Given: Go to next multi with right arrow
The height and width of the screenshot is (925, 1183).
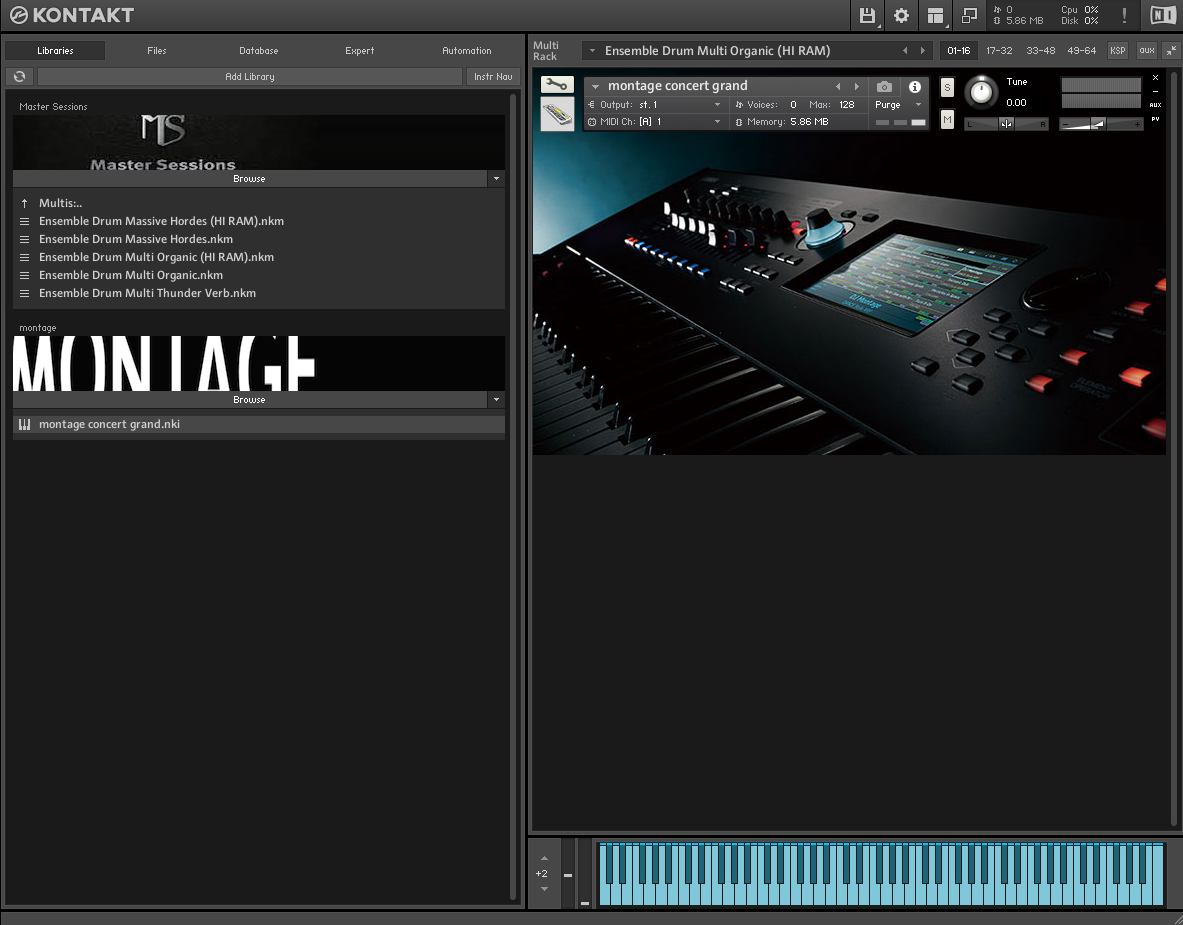Looking at the screenshot, I should tap(922, 51).
